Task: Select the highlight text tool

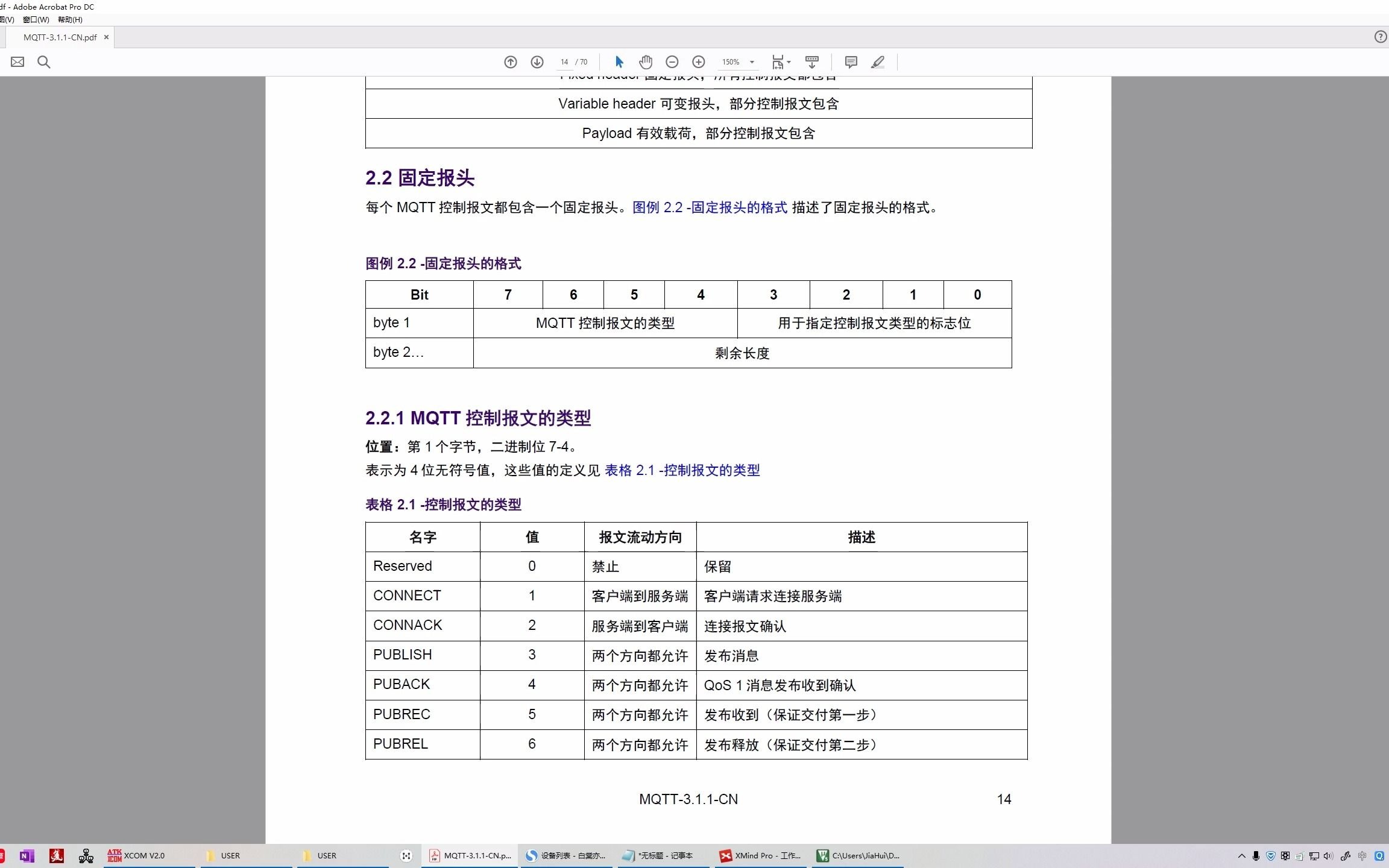Action: (878, 62)
